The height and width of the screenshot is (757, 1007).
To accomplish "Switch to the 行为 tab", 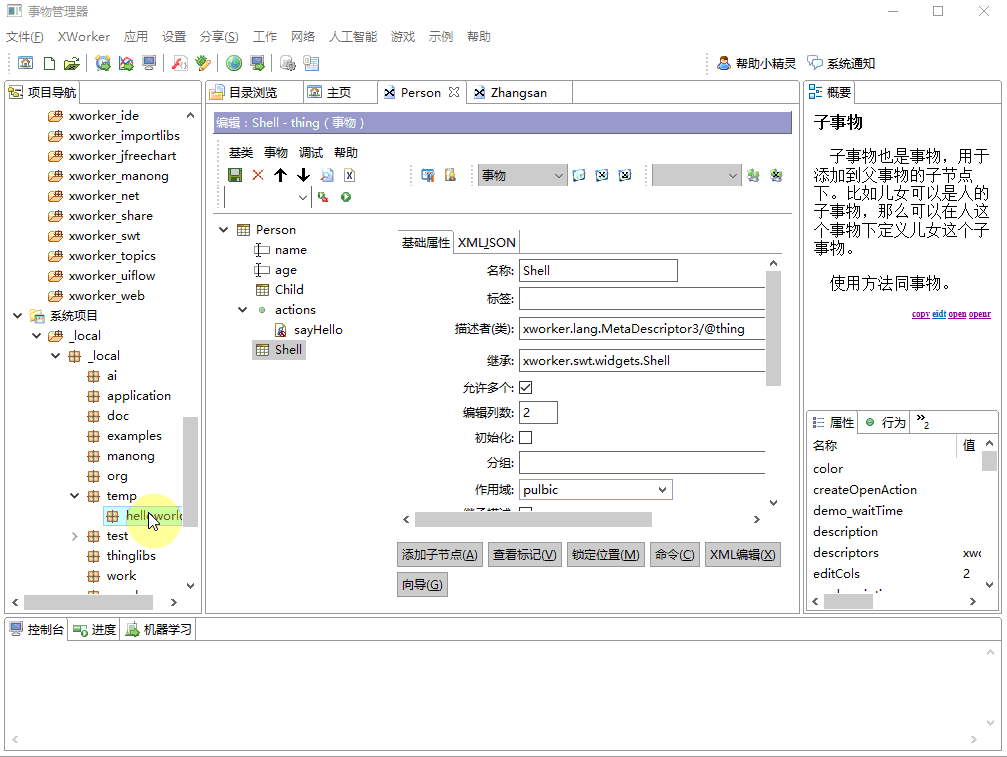I will point(886,422).
